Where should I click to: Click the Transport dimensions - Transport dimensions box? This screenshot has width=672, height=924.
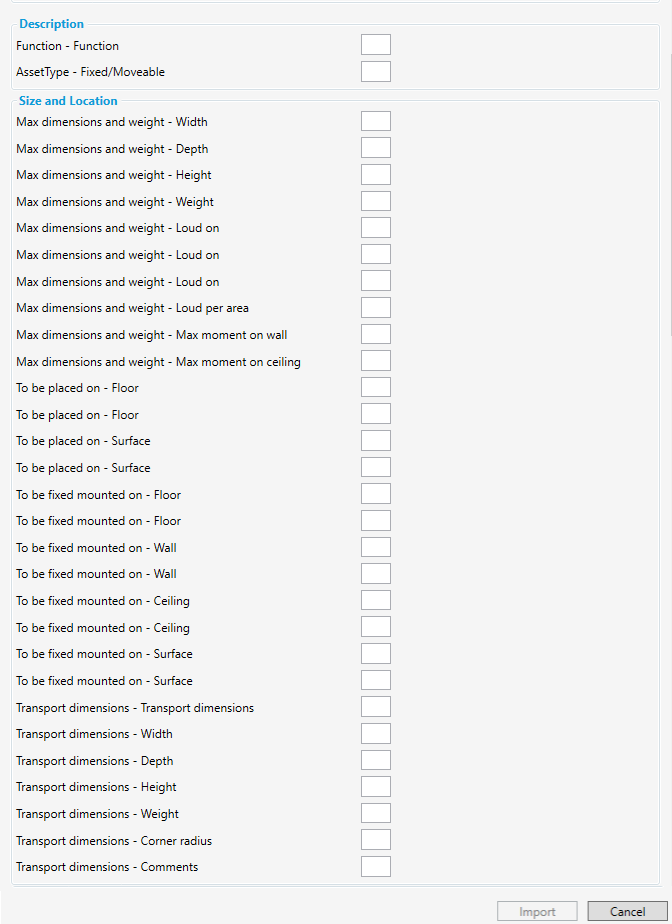point(376,708)
